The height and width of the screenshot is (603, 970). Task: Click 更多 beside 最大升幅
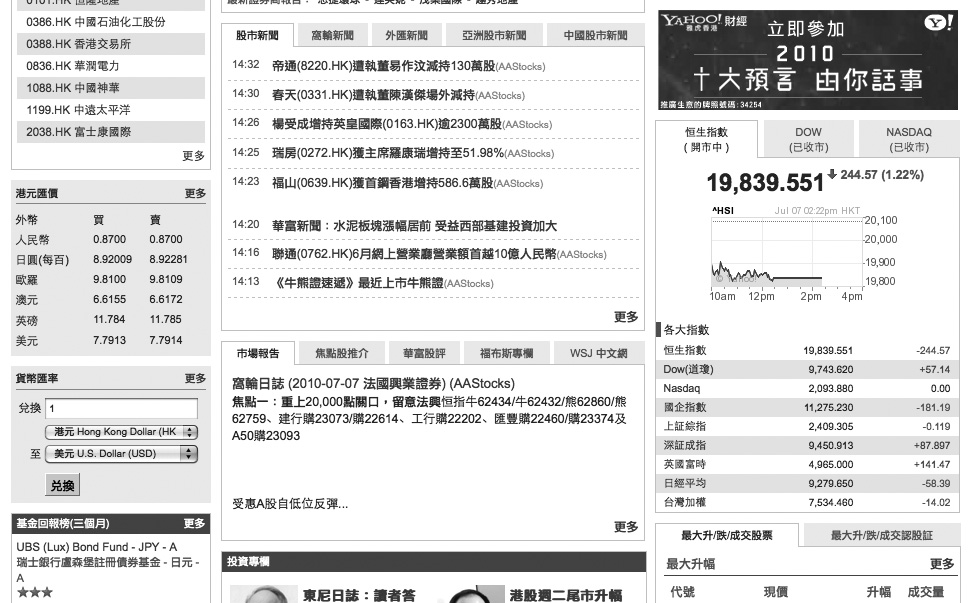point(942,564)
